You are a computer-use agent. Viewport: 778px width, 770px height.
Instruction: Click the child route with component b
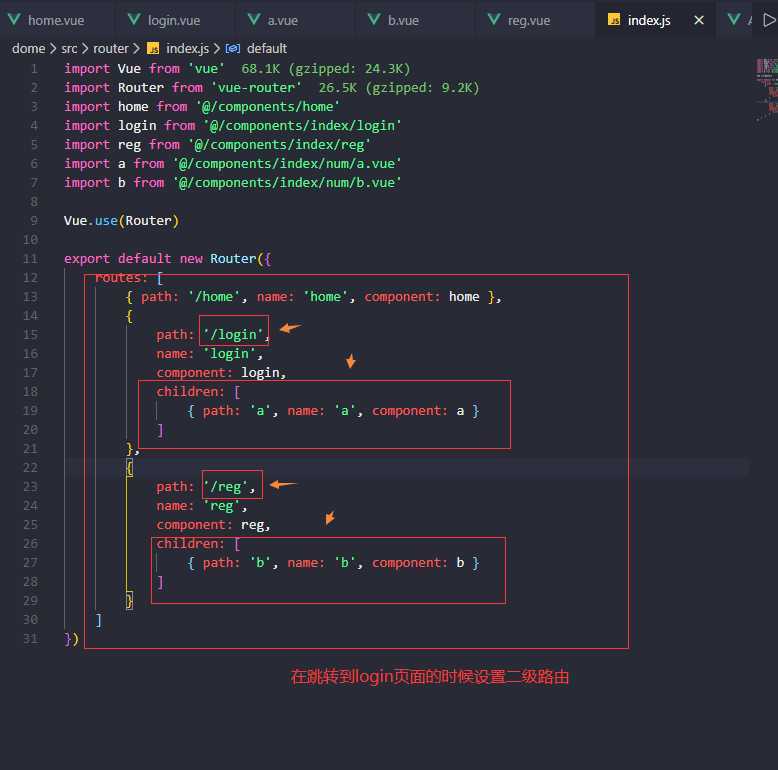point(333,563)
